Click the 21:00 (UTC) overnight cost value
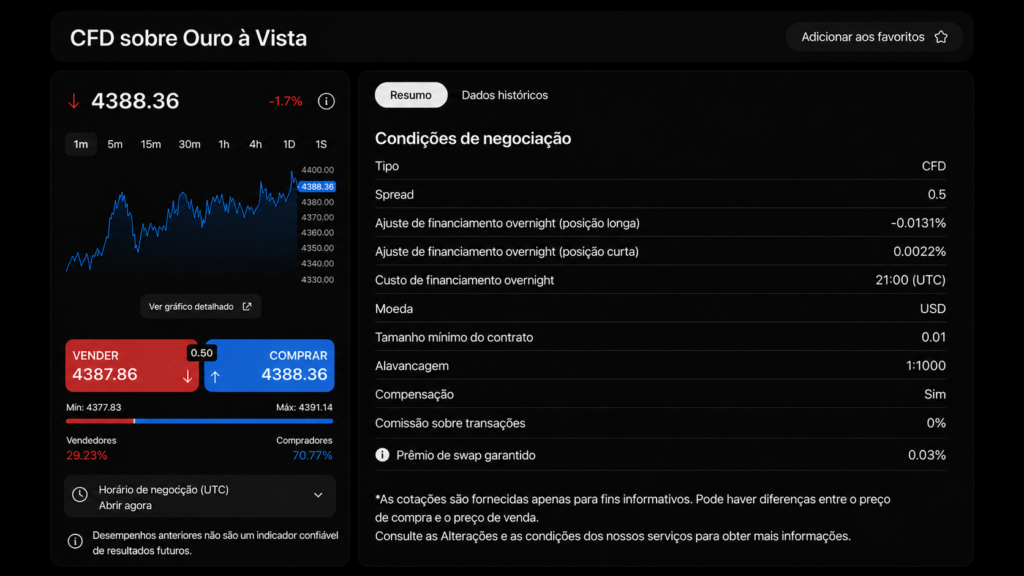1024x576 pixels. [910, 280]
